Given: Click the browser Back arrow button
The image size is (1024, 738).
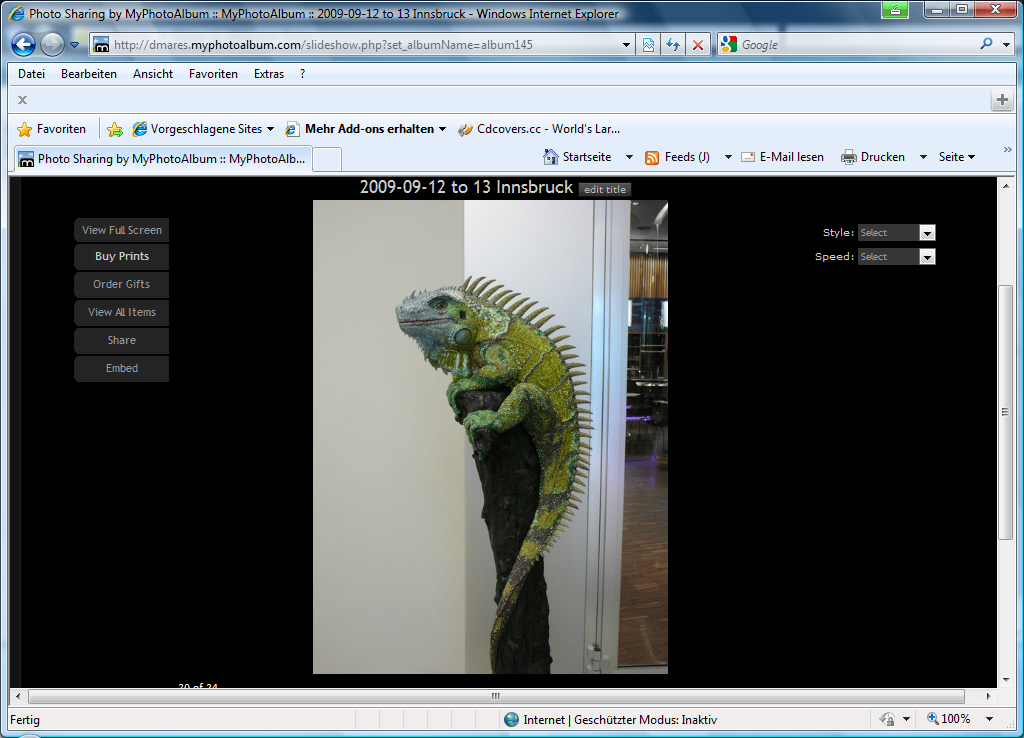Looking at the screenshot, I should click(x=23, y=45).
